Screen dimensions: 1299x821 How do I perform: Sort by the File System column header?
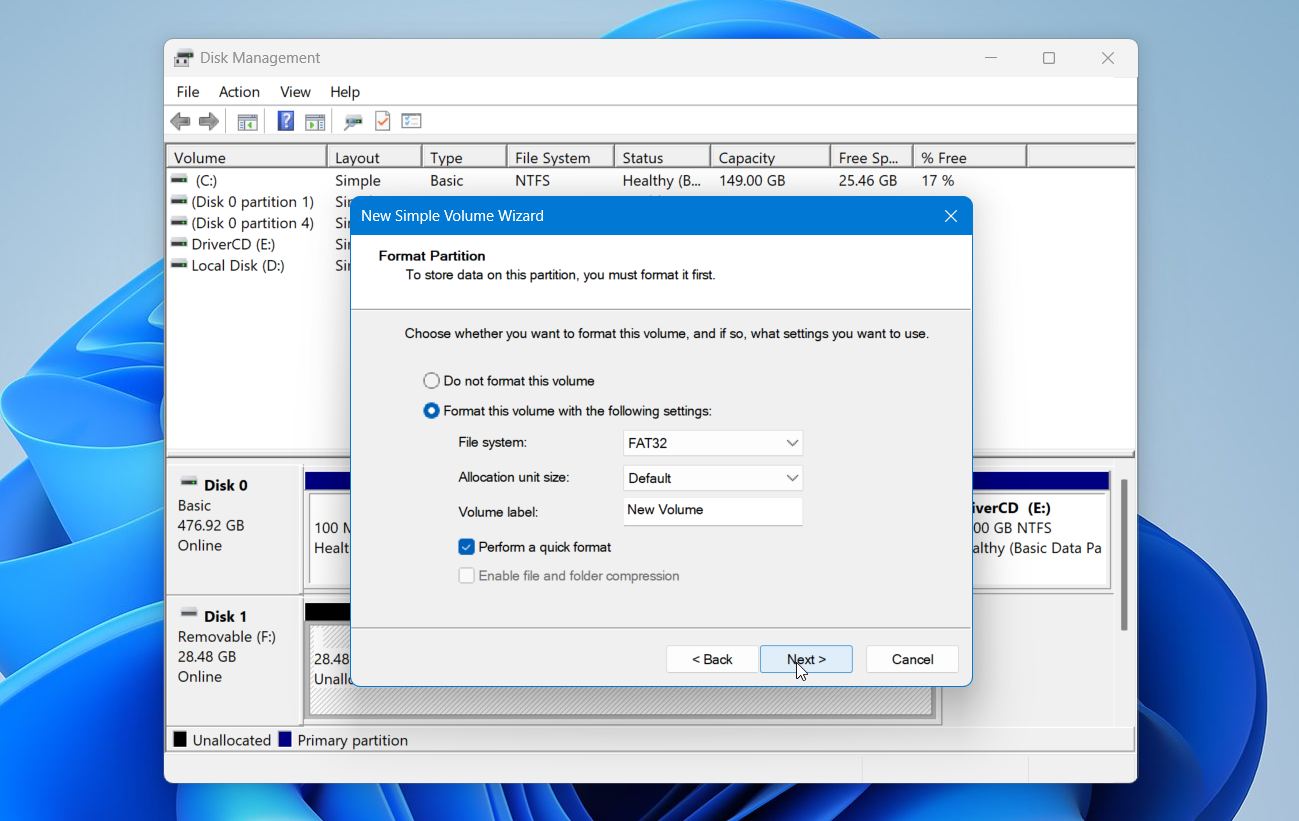pos(561,157)
